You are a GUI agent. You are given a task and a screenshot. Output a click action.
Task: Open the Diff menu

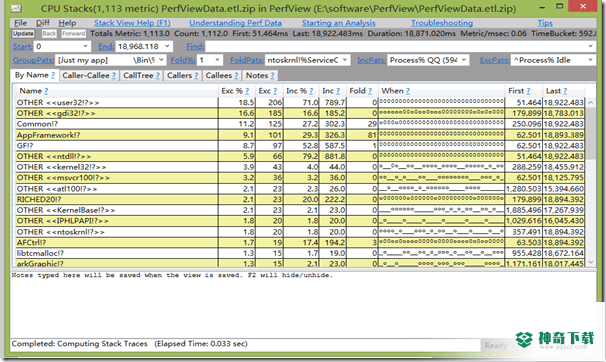pos(43,23)
